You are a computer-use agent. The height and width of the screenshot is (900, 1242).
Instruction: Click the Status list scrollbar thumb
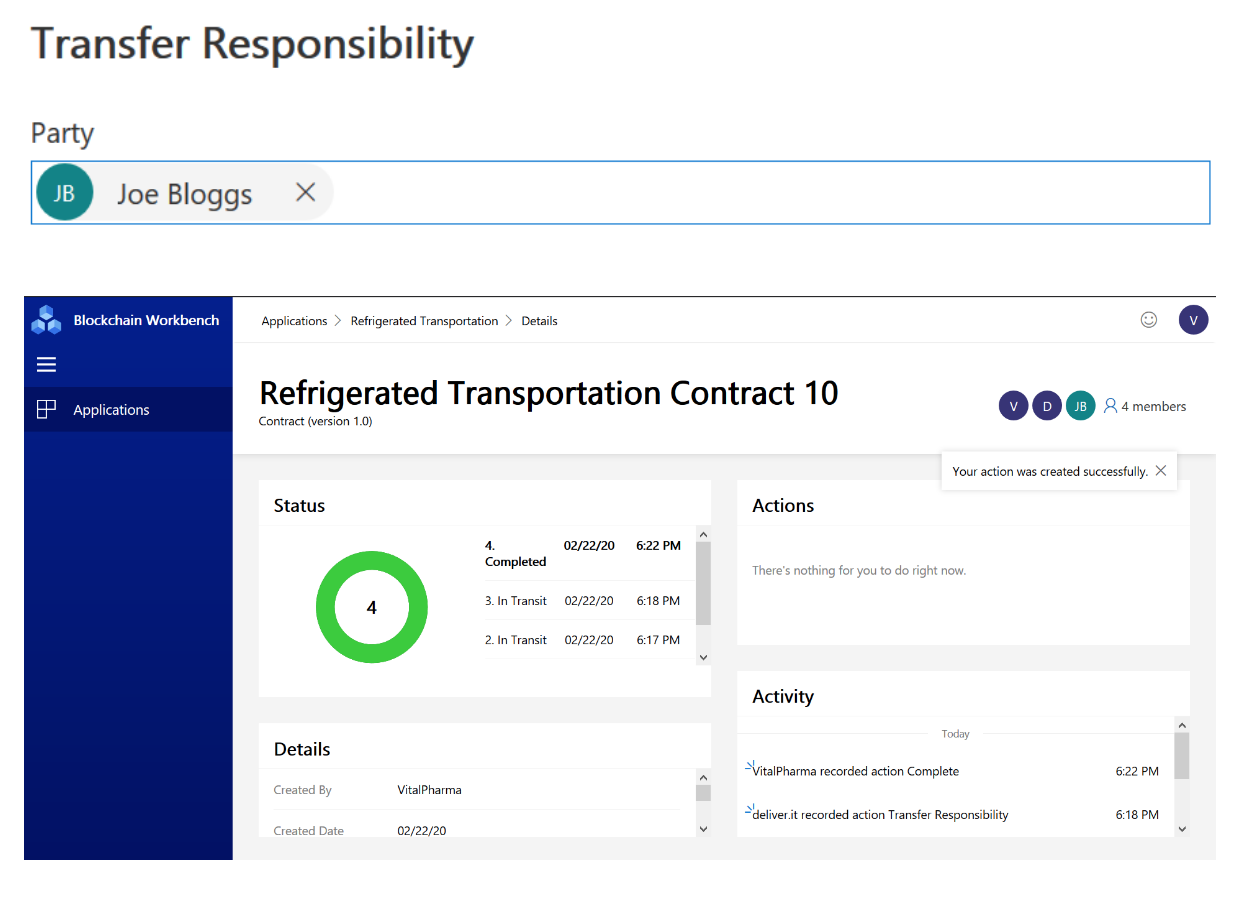click(703, 583)
